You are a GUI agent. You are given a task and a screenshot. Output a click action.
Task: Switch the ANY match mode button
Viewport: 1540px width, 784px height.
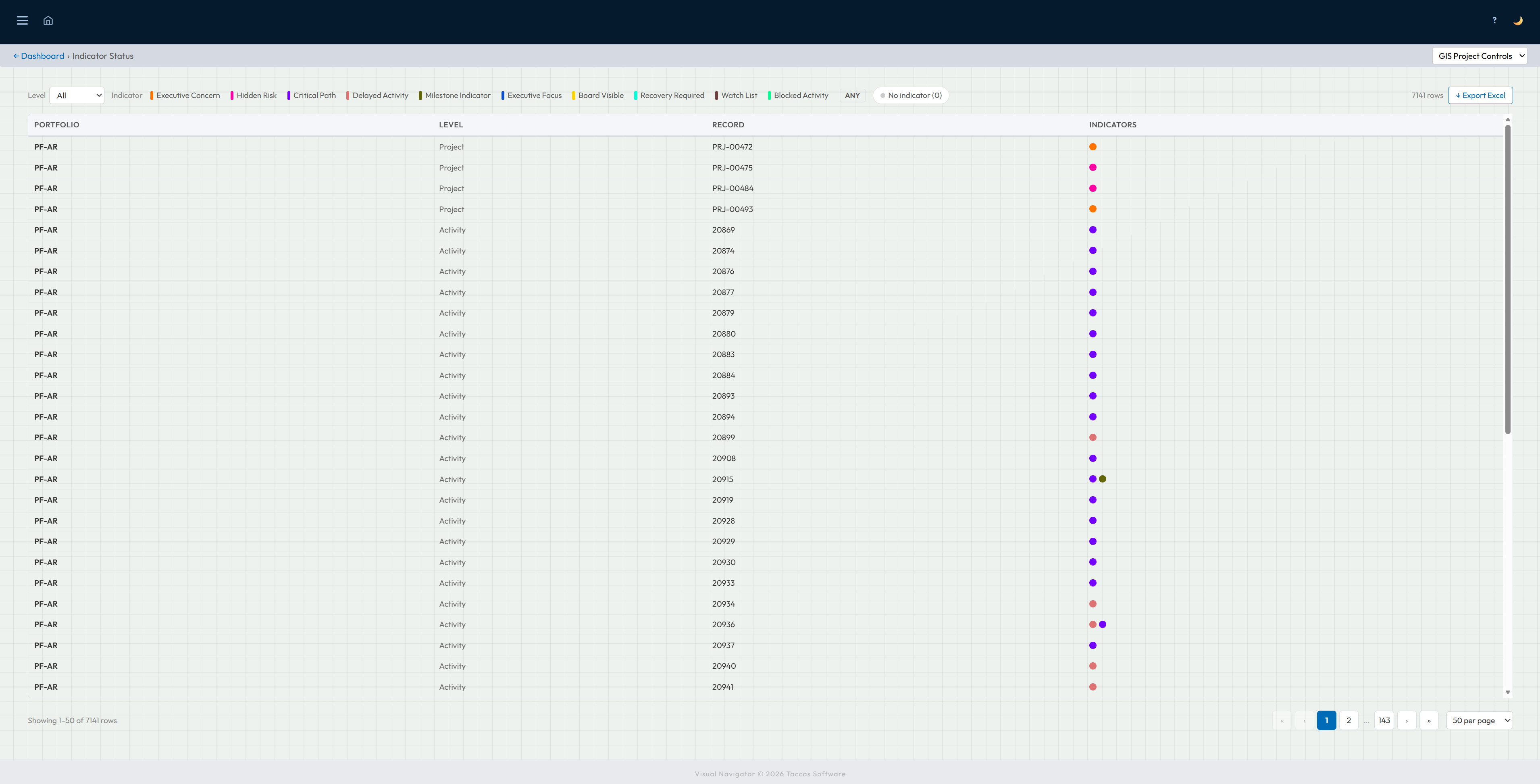click(x=853, y=96)
